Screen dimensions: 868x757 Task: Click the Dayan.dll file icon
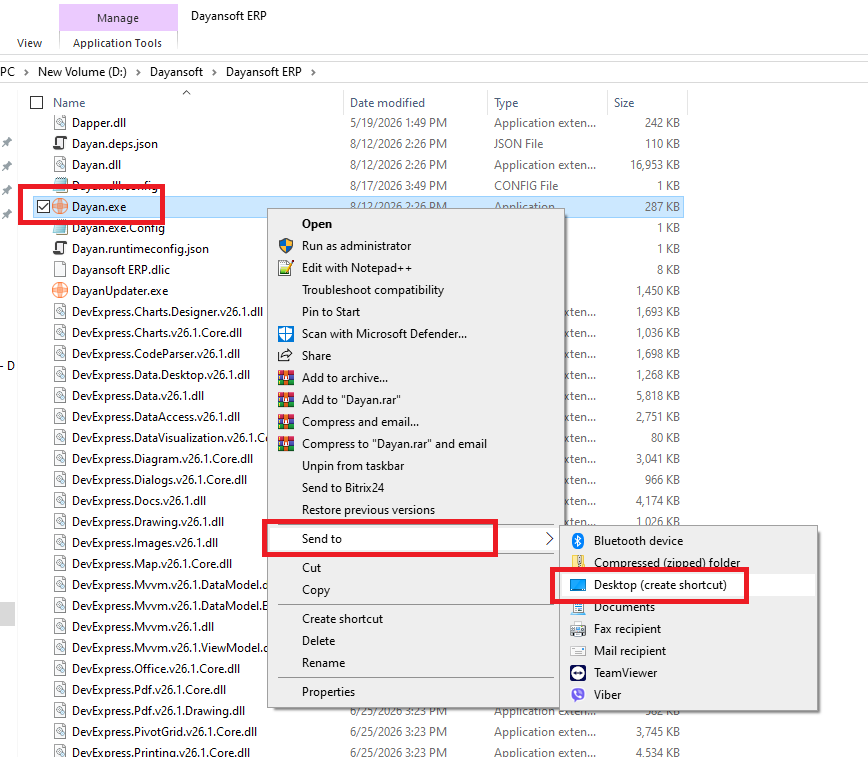point(60,164)
